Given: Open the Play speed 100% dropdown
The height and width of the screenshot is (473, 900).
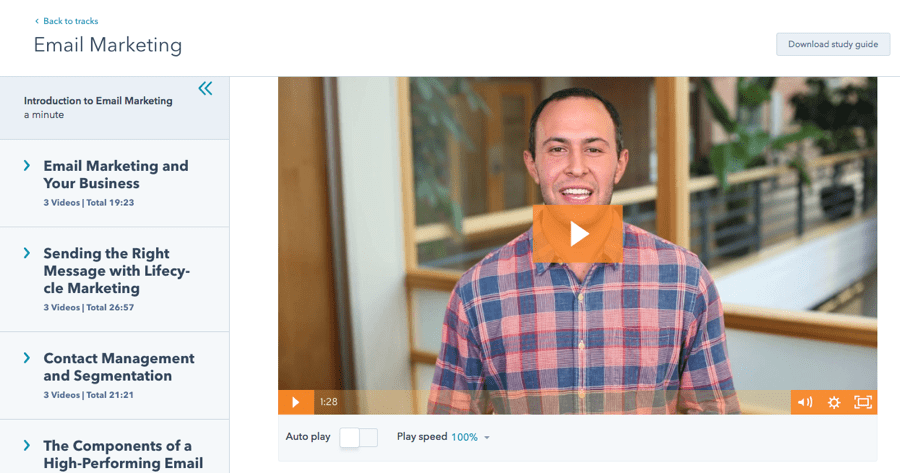Looking at the screenshot, I should pos(470,437).
